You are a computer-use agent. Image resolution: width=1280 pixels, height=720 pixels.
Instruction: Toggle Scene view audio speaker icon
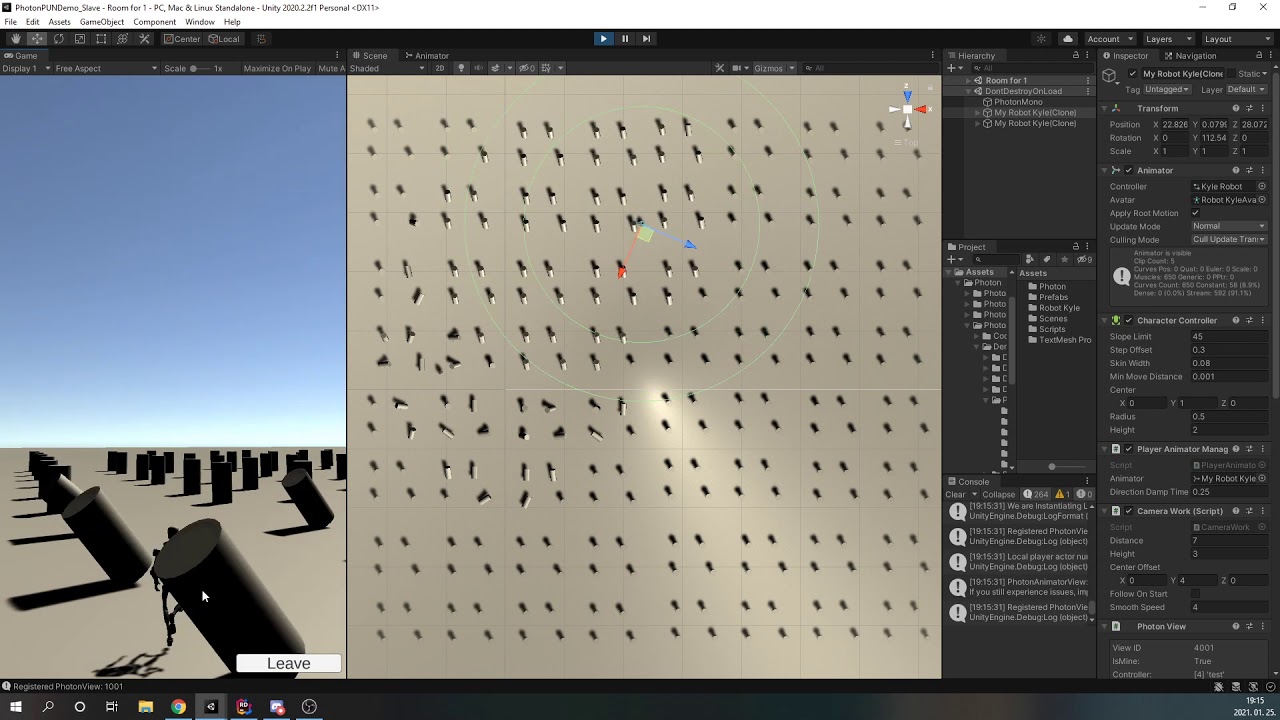click(x=478, y=68)
